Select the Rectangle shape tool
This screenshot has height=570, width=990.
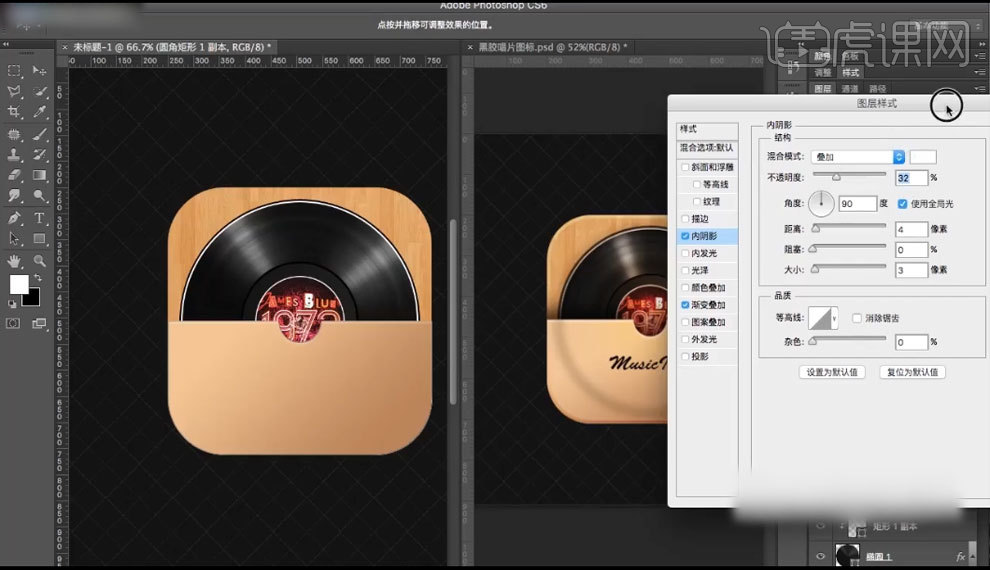(x=39, y=239)
